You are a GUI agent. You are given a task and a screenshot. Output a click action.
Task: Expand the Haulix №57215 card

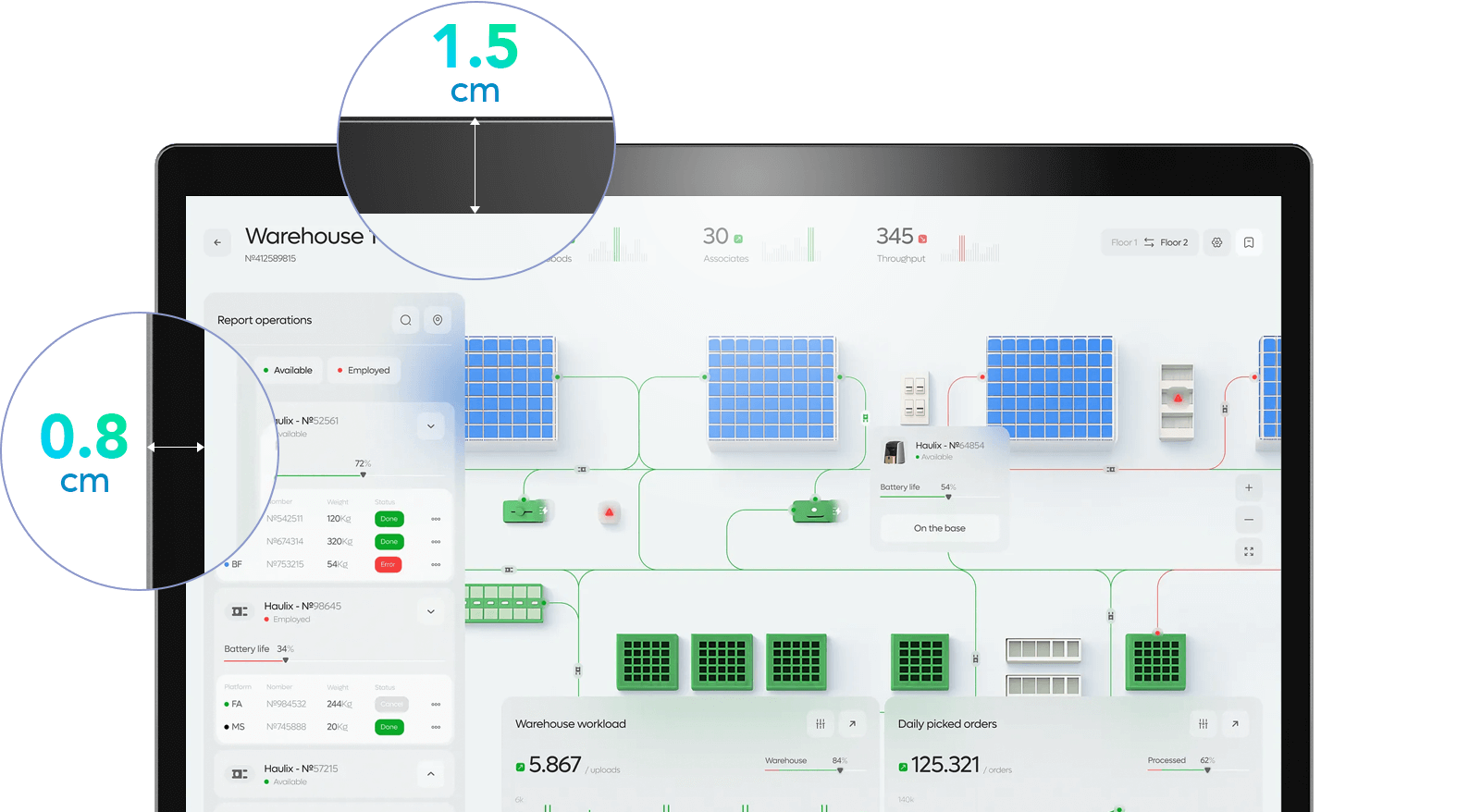point(431,774)
